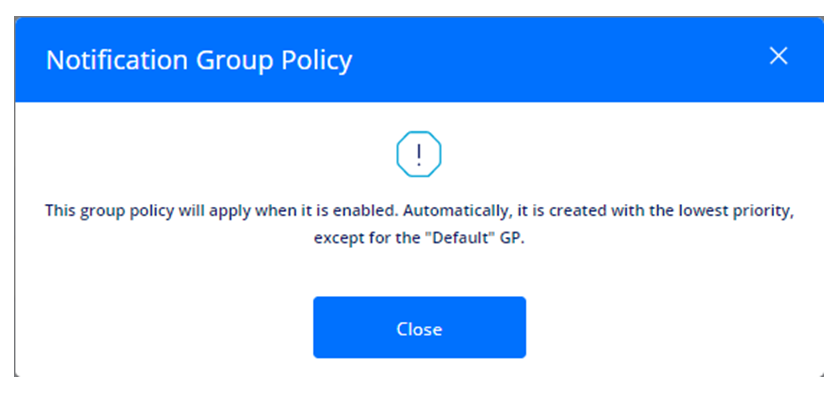
Task: Click the blue dialog header bar
Action: click(x=419, y=60)
